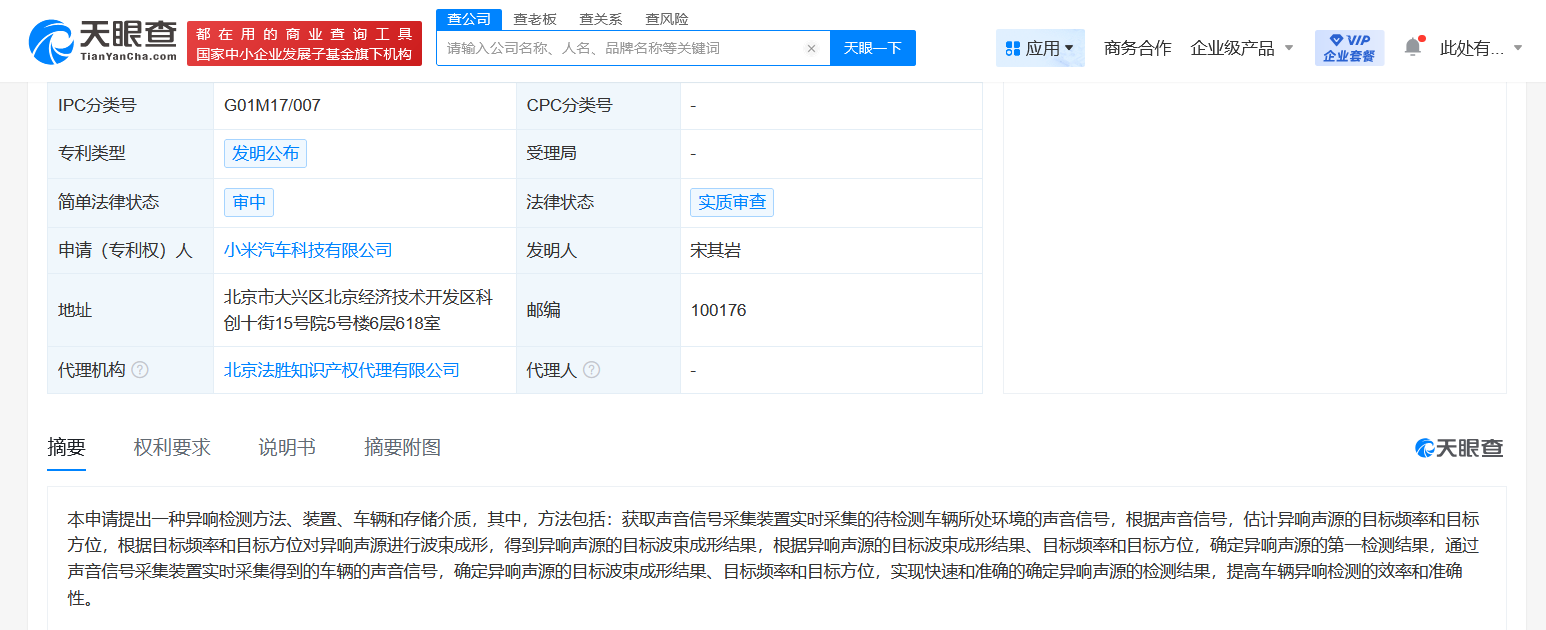
Task: Click the 天眼一下 search button
Action: pyautogui.click(x=873, y=48)
